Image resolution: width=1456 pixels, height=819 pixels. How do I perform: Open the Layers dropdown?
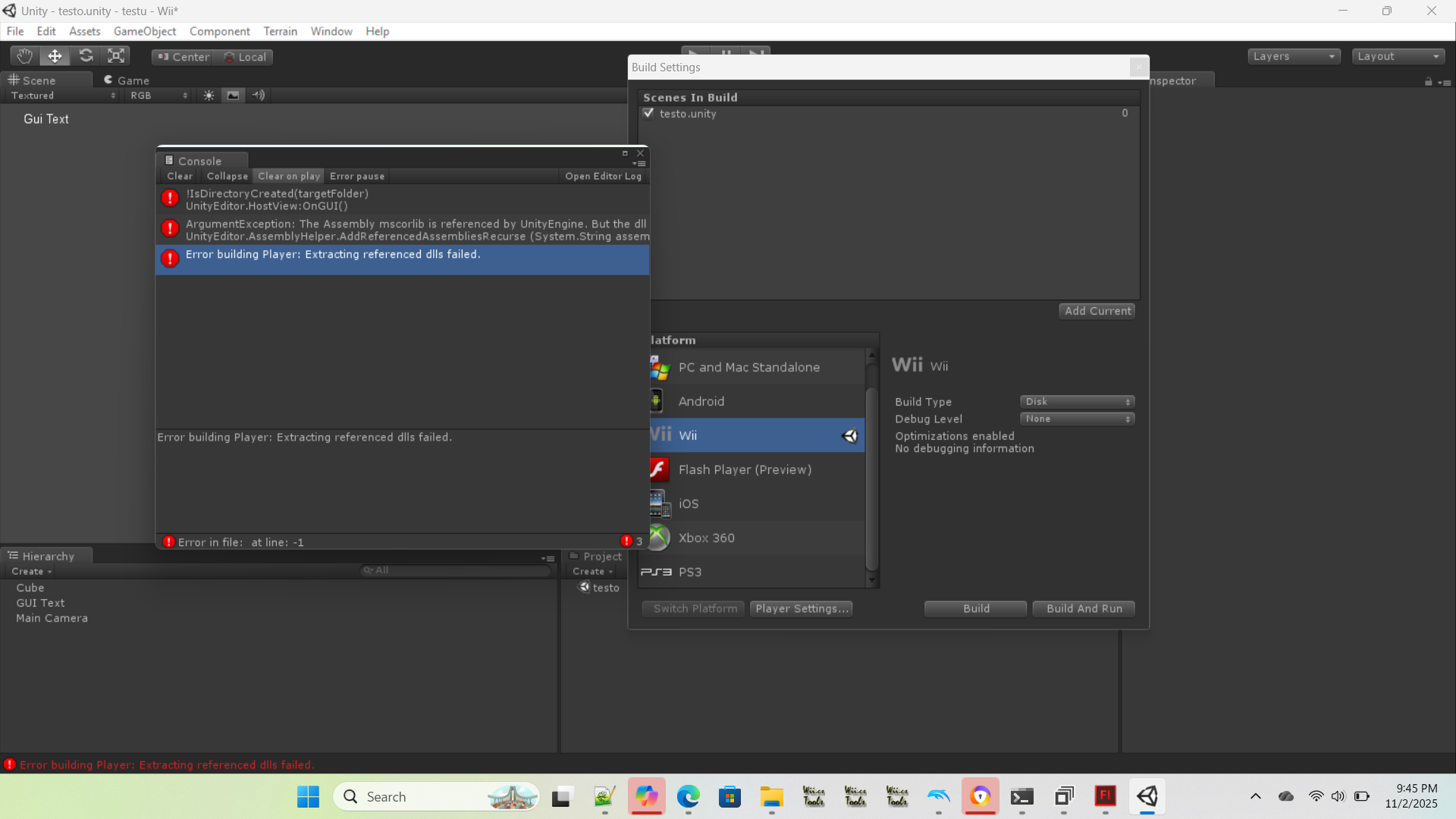1294,56
